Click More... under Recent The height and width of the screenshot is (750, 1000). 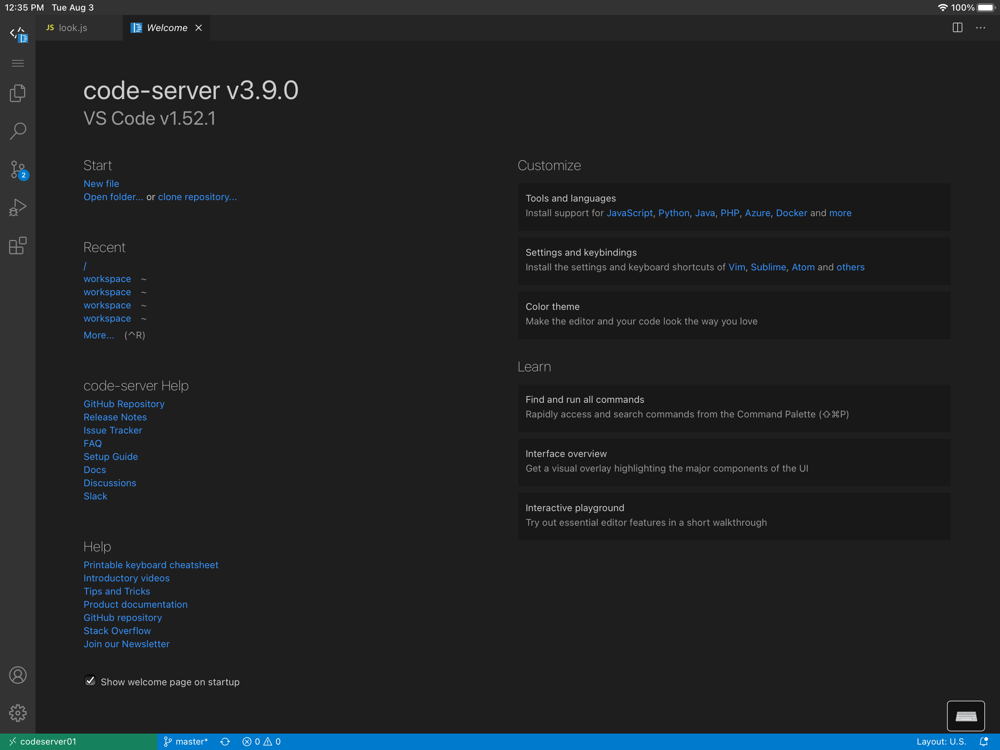pyautogui.click(x=99, y=335)
